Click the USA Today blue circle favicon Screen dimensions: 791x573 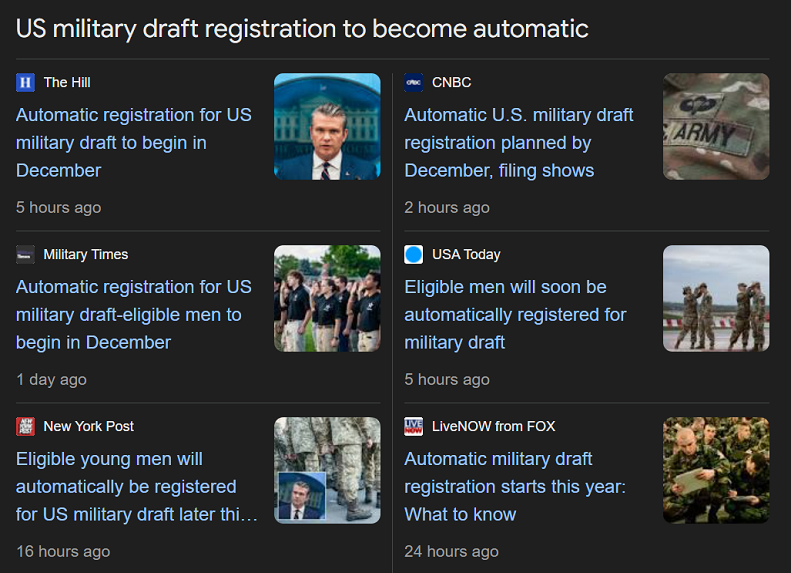pos(414,254)
